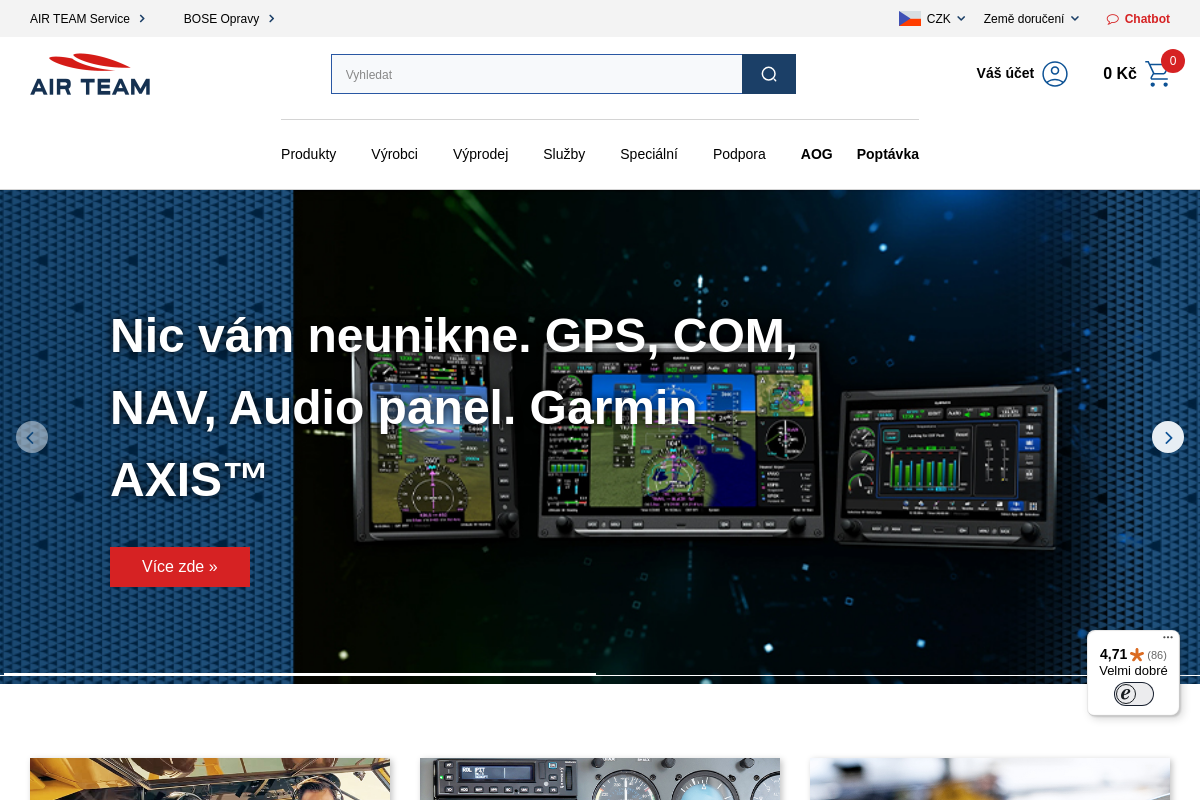Click the cart item count badge
This screenshot has height=800, width=1200.
[1173, 61]
